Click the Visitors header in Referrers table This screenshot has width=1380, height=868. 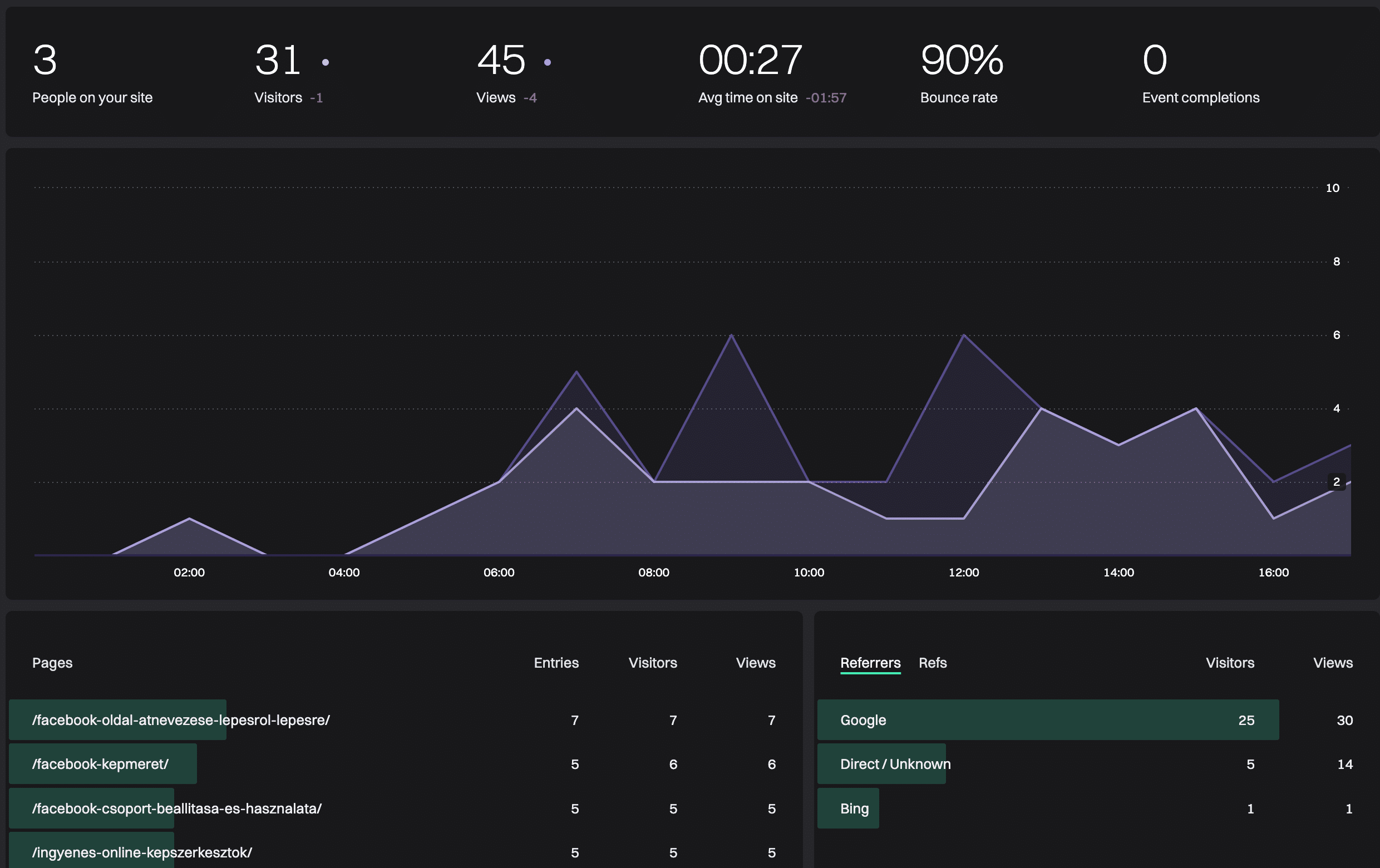click(1230, 663)
